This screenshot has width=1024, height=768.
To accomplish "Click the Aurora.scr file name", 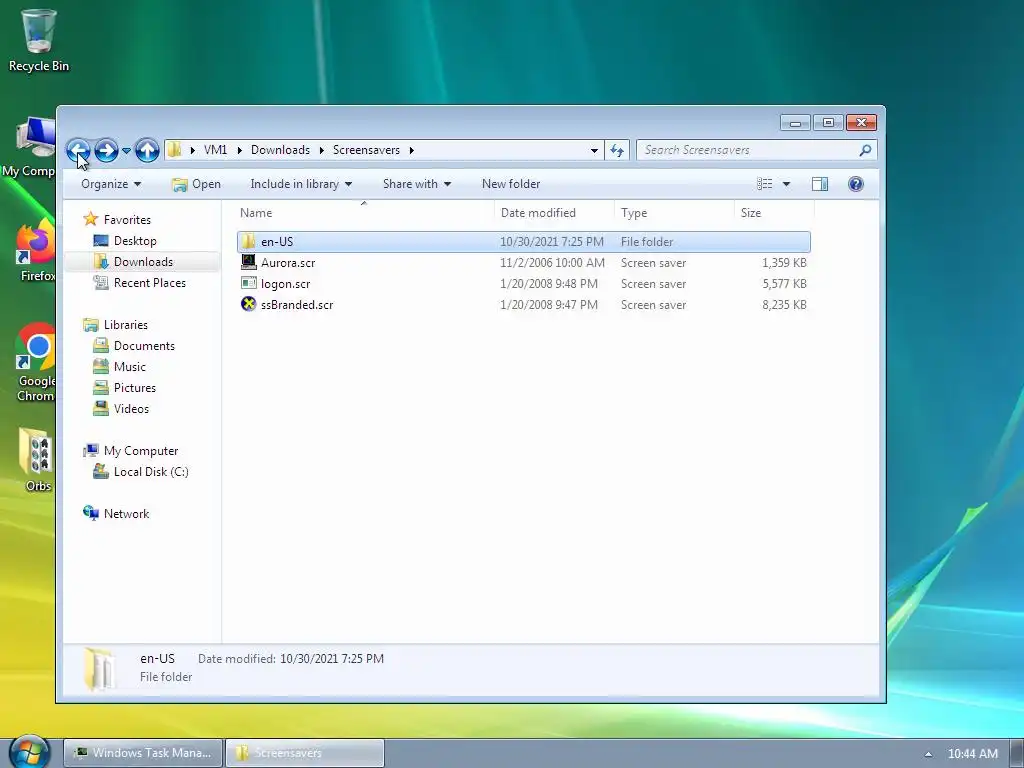I will (x=288, y=263).
